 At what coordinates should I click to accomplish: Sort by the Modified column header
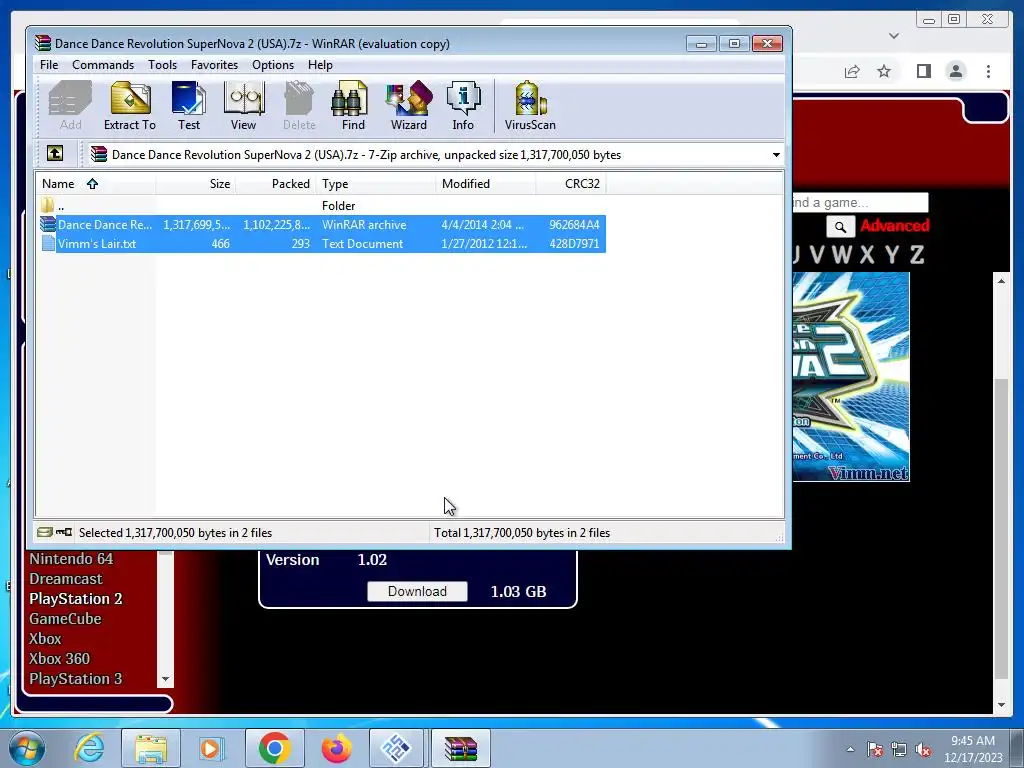pyautogui.click(x=486, y=184)
